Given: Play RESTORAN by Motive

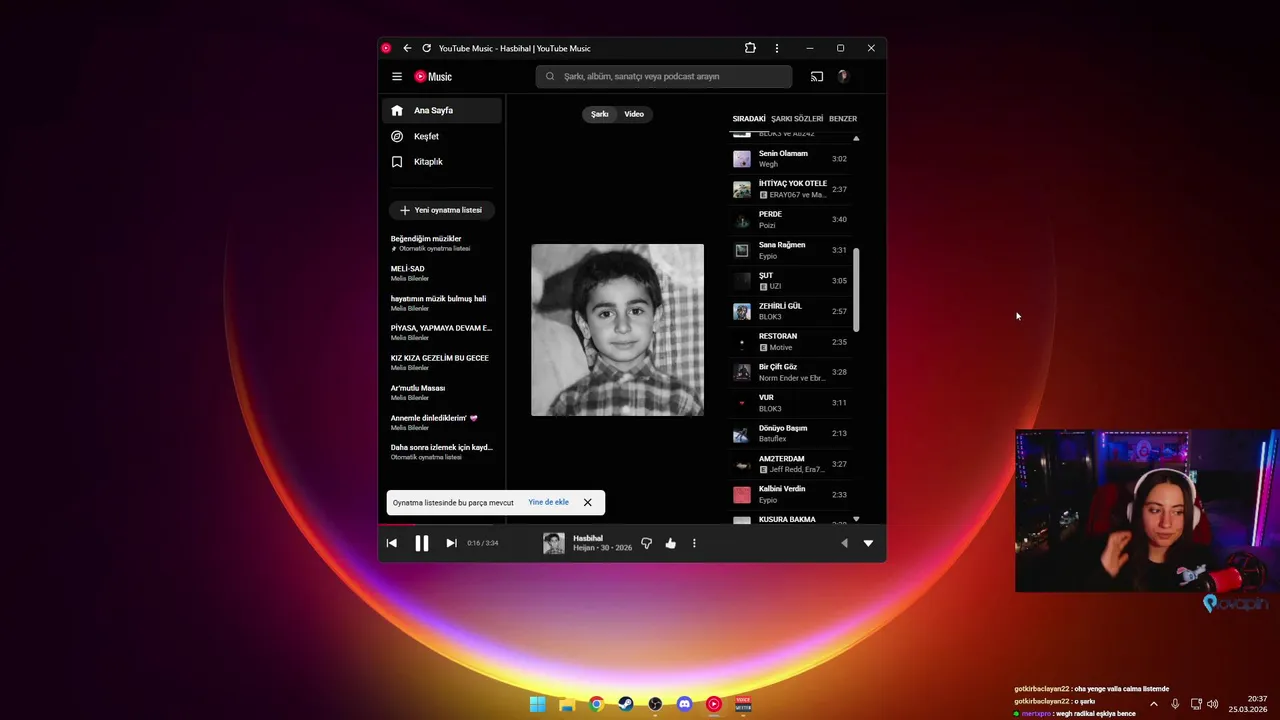Looking at the screenshot, I should 790,342.
